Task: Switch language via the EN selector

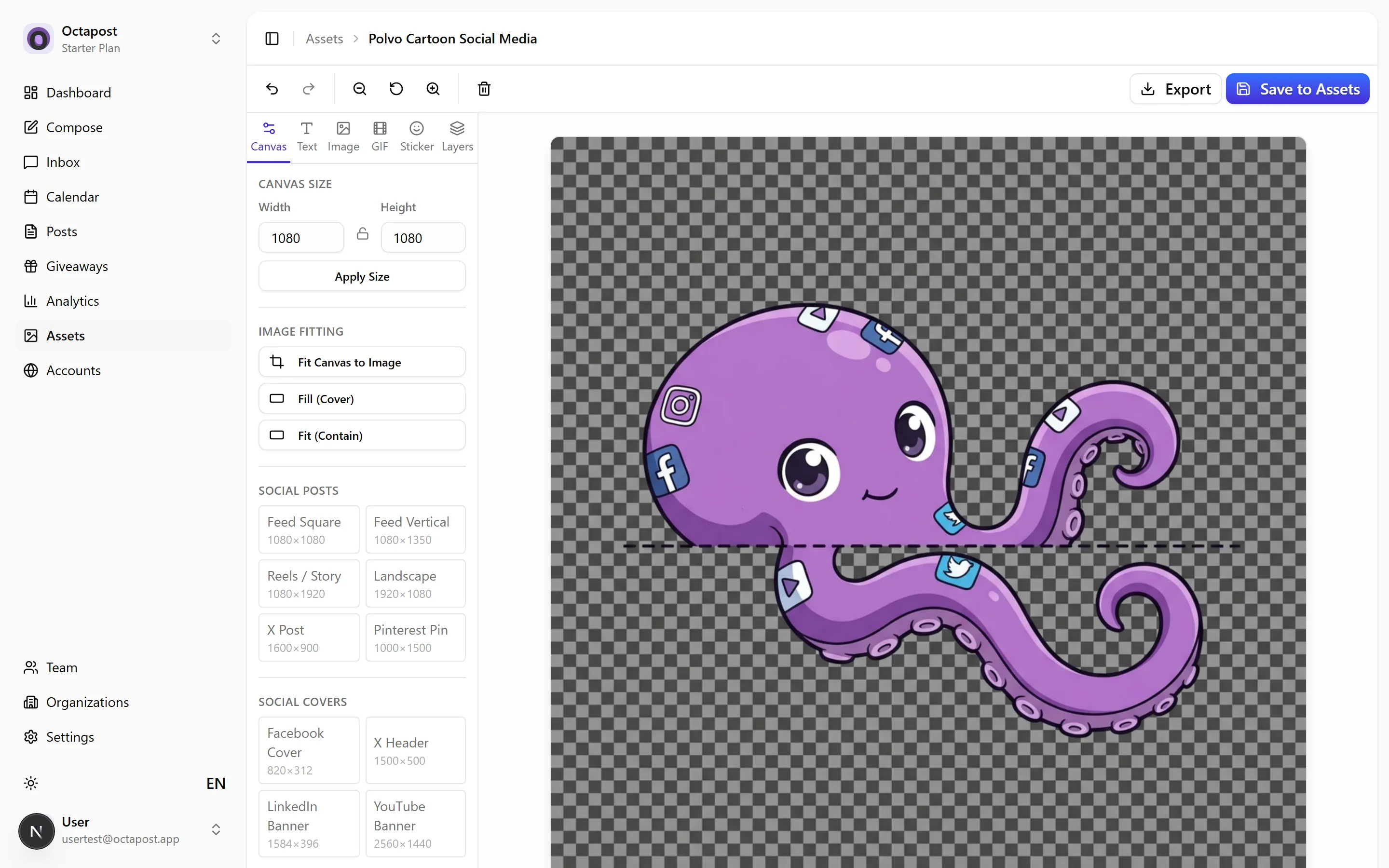Action: tap(216, 783)
